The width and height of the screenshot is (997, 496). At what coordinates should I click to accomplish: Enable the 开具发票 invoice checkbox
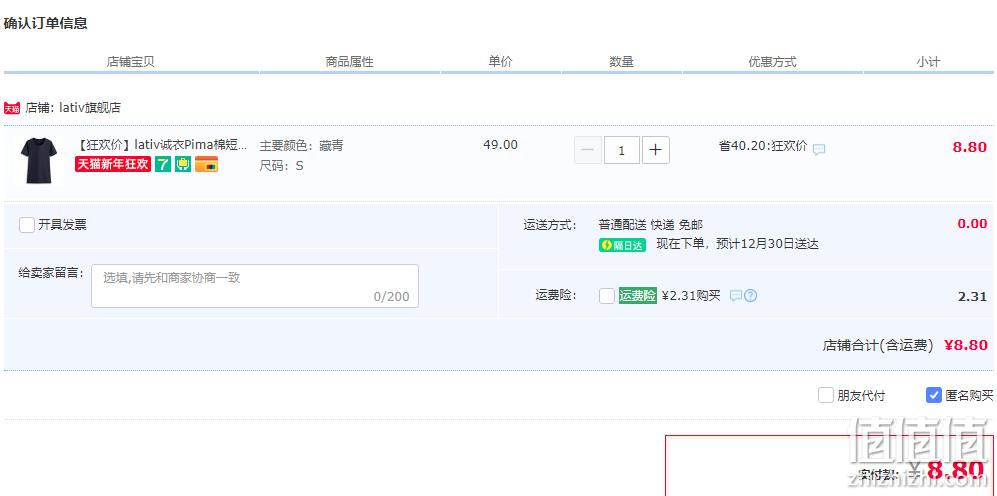click(x=27, y=225)
